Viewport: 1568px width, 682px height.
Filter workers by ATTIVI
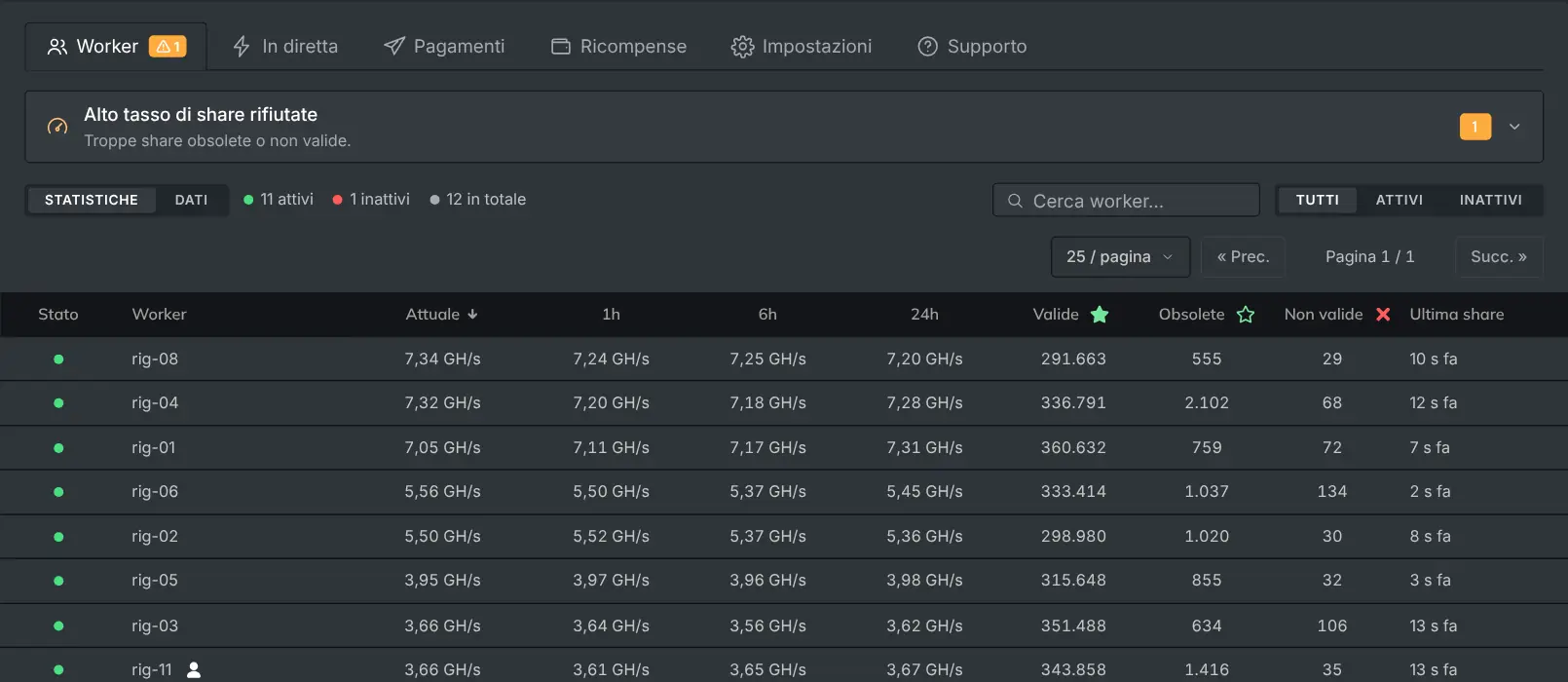(x=1400, y=200)
